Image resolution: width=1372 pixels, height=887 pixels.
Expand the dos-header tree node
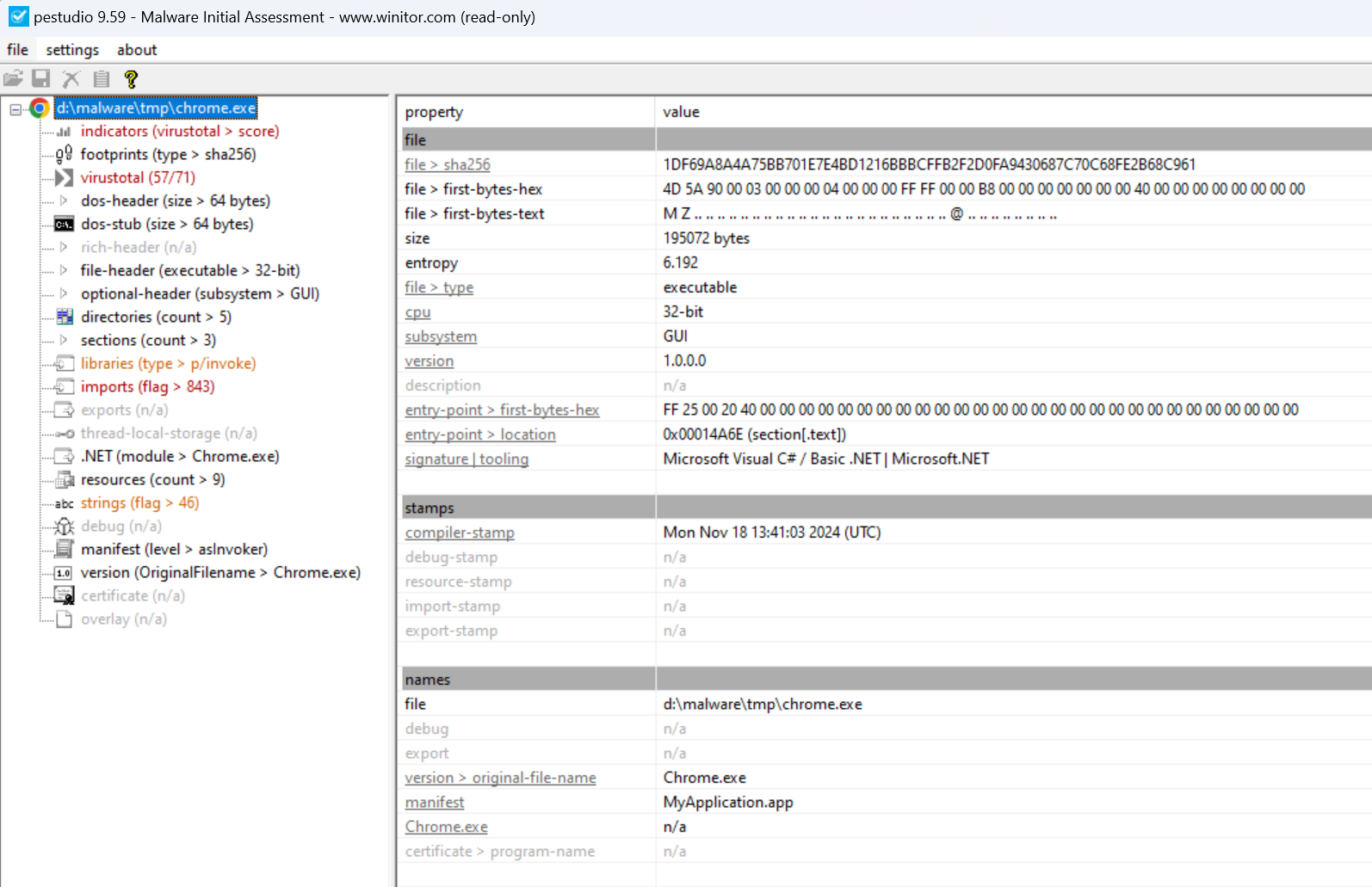point(64,201)
